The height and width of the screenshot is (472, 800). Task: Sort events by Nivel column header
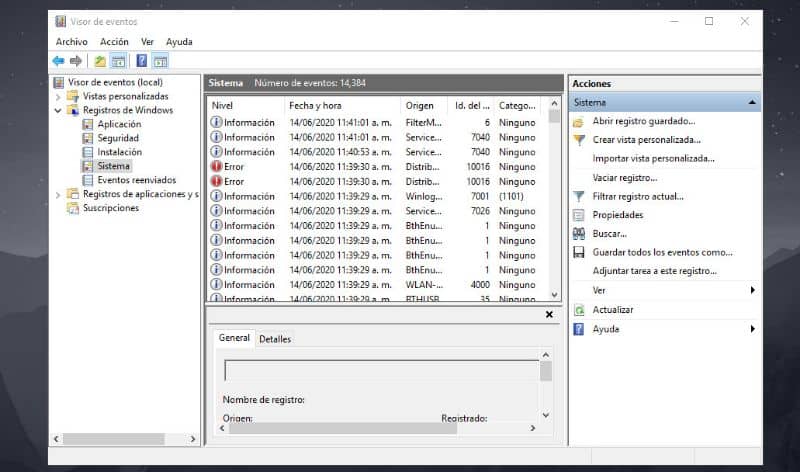[x=245, y=106]
